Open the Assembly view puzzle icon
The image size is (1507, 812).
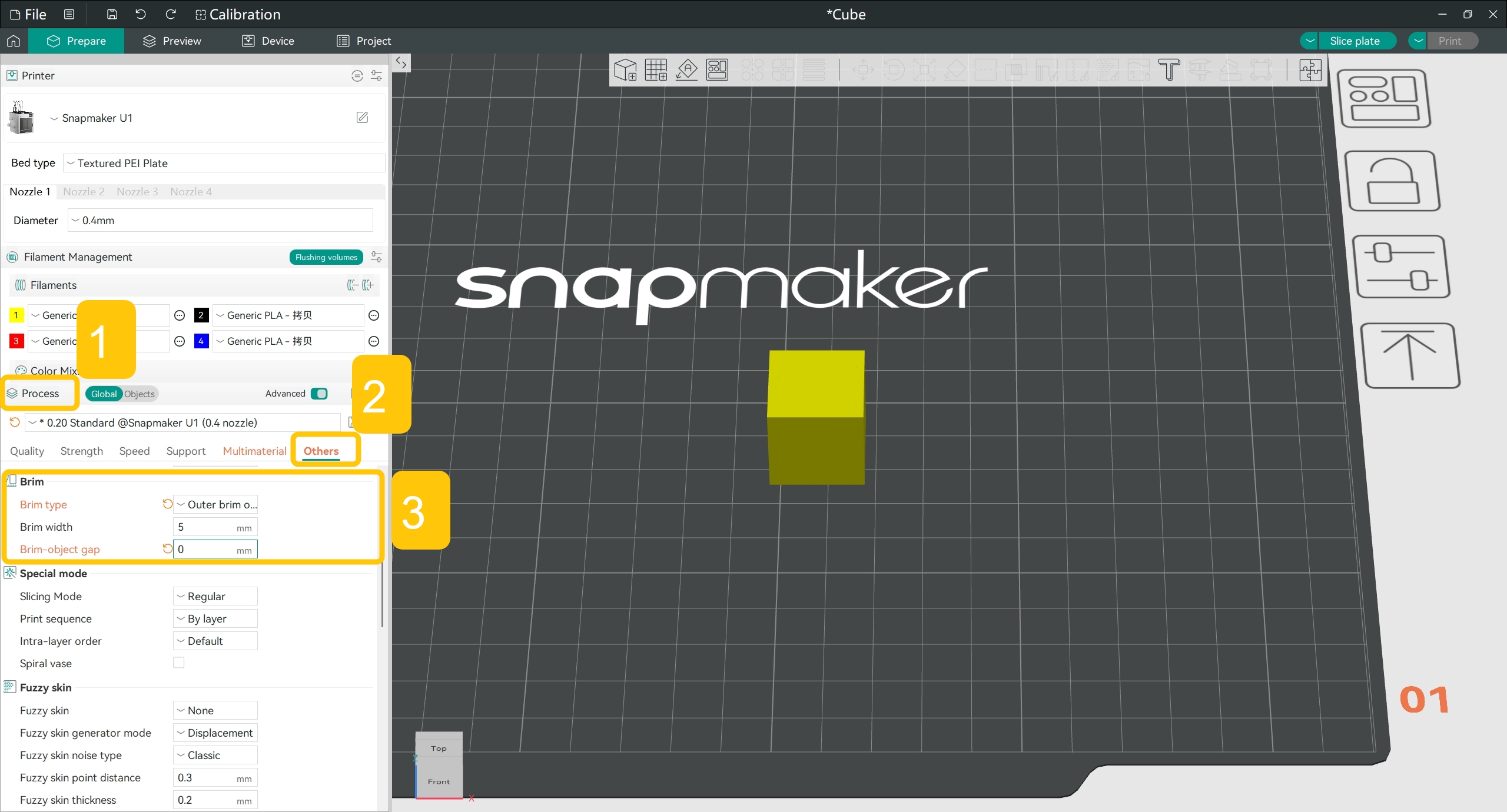pos(1310,70)
